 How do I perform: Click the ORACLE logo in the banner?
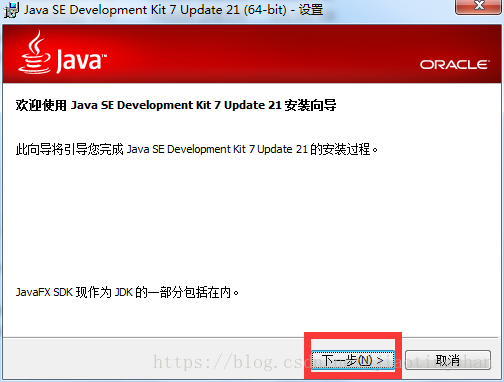(x=455, y=64)
